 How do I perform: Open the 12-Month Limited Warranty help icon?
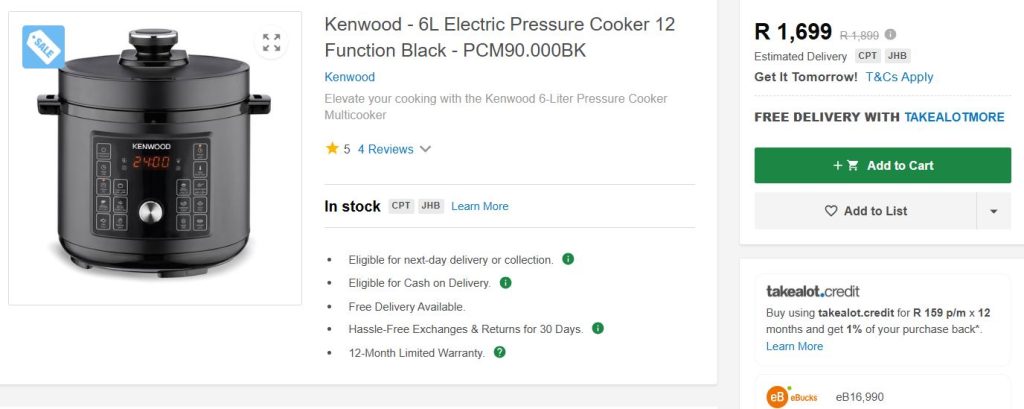[500, 352]
